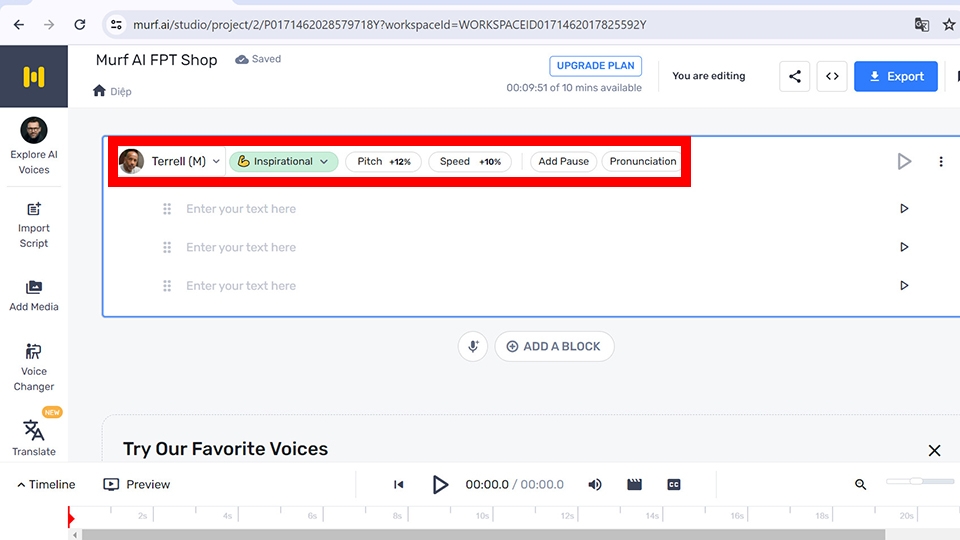Screen dimensions: 960x540
Task: Click the 10s mark on timeline ruler
Action: coord(482,516)
